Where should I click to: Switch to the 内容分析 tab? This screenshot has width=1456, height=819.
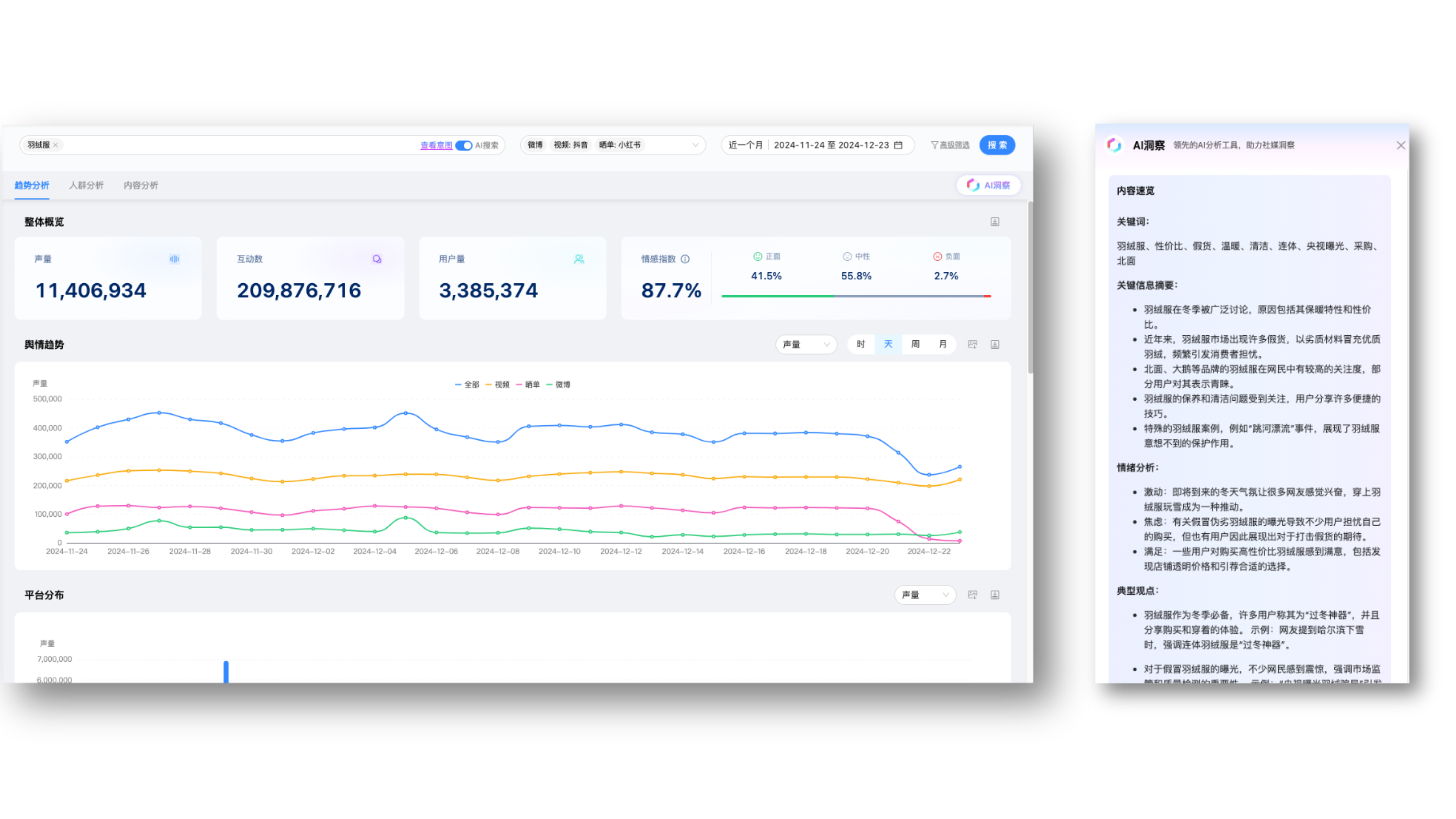(141, 185)
